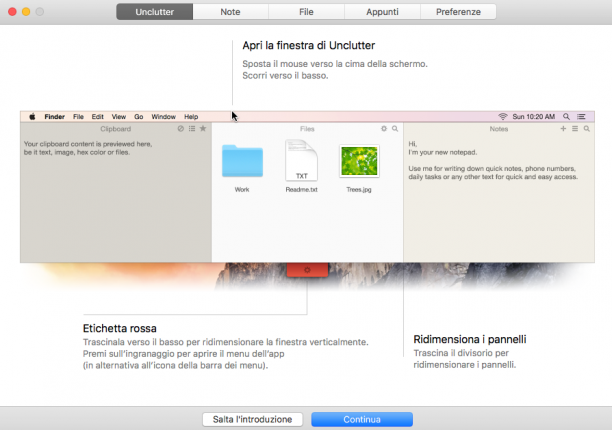Click Salta l'introduzione button
This screenshot has height=430, width=612.
[x=253, y=419]
